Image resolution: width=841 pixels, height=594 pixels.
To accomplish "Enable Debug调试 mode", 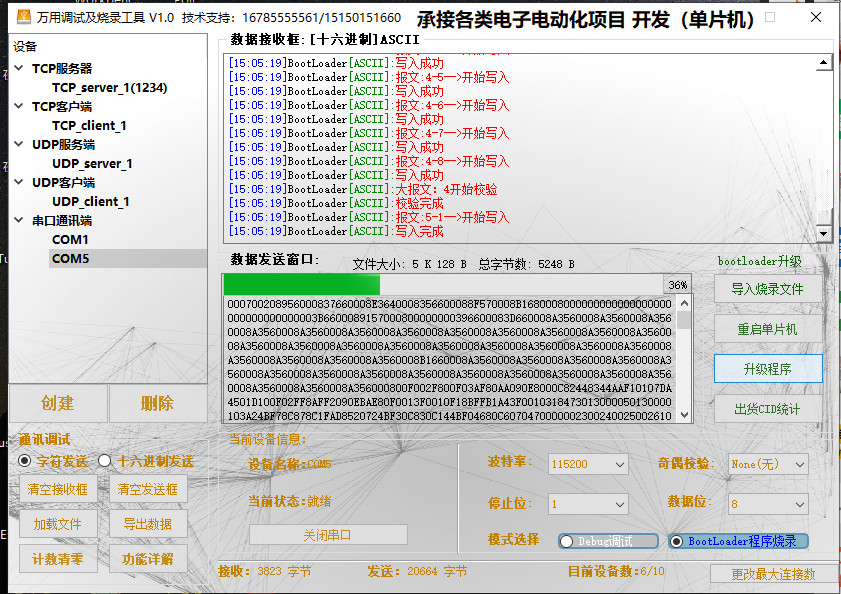I will click(x=568, y=540).
